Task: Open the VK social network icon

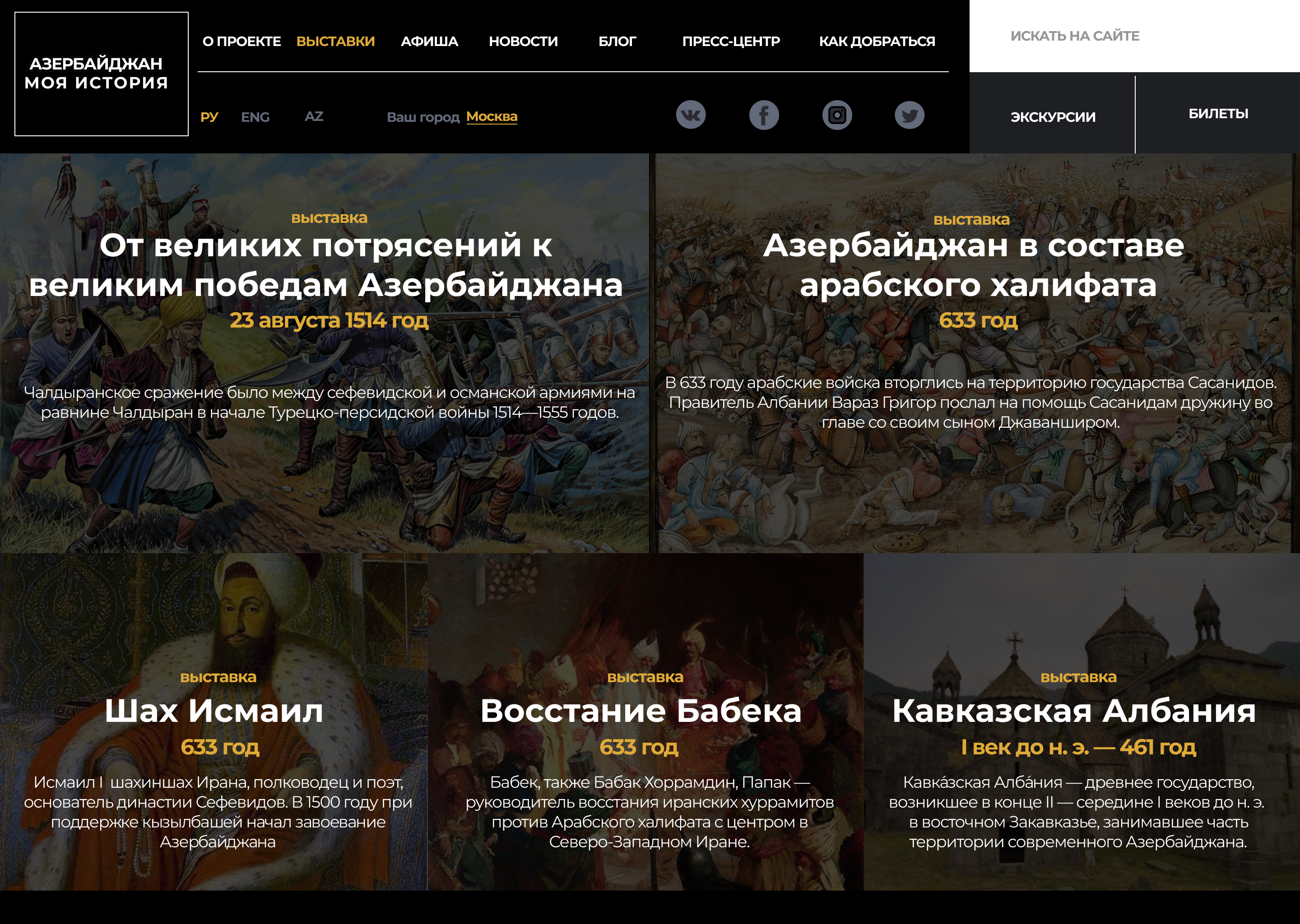Action: (691, 115)
